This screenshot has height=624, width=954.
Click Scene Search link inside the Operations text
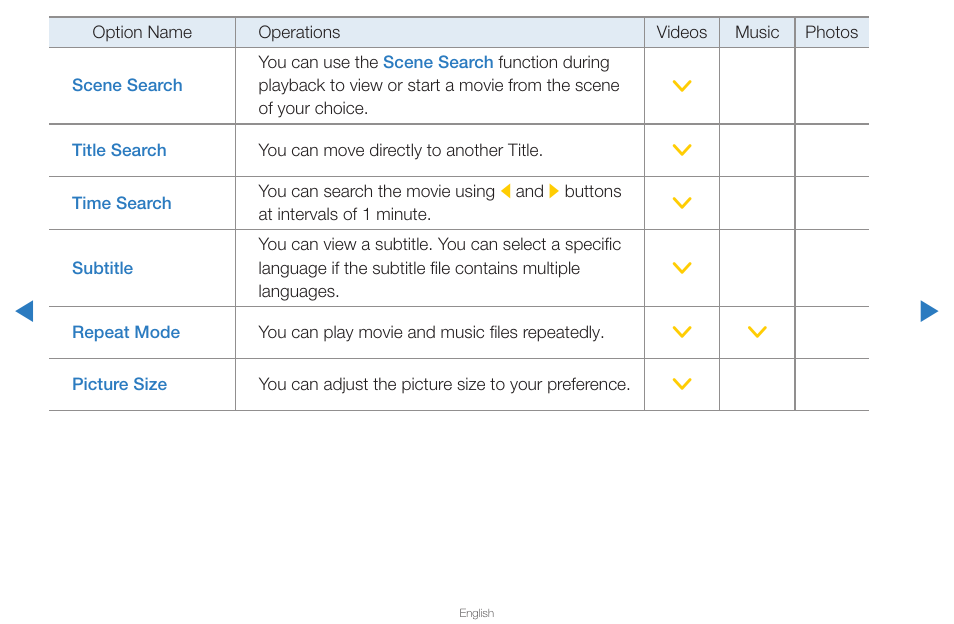point(438,62)
